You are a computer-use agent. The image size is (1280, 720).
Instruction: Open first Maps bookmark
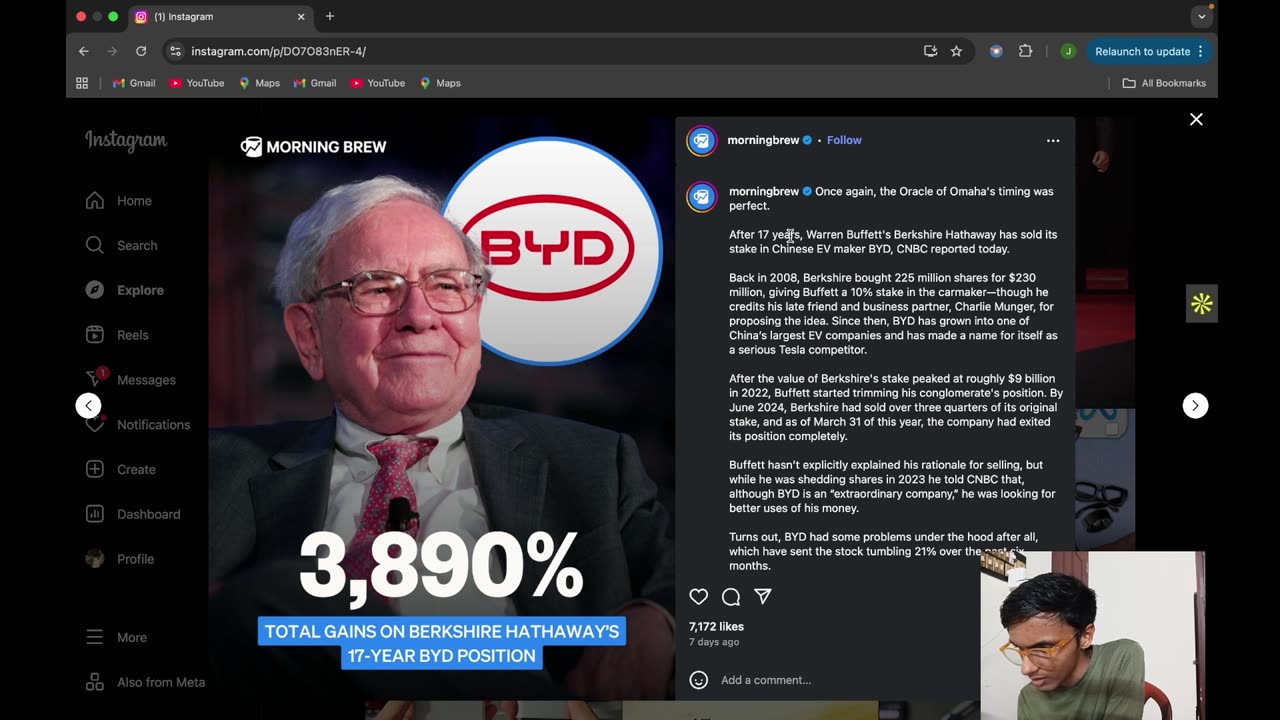coord(259,83)
